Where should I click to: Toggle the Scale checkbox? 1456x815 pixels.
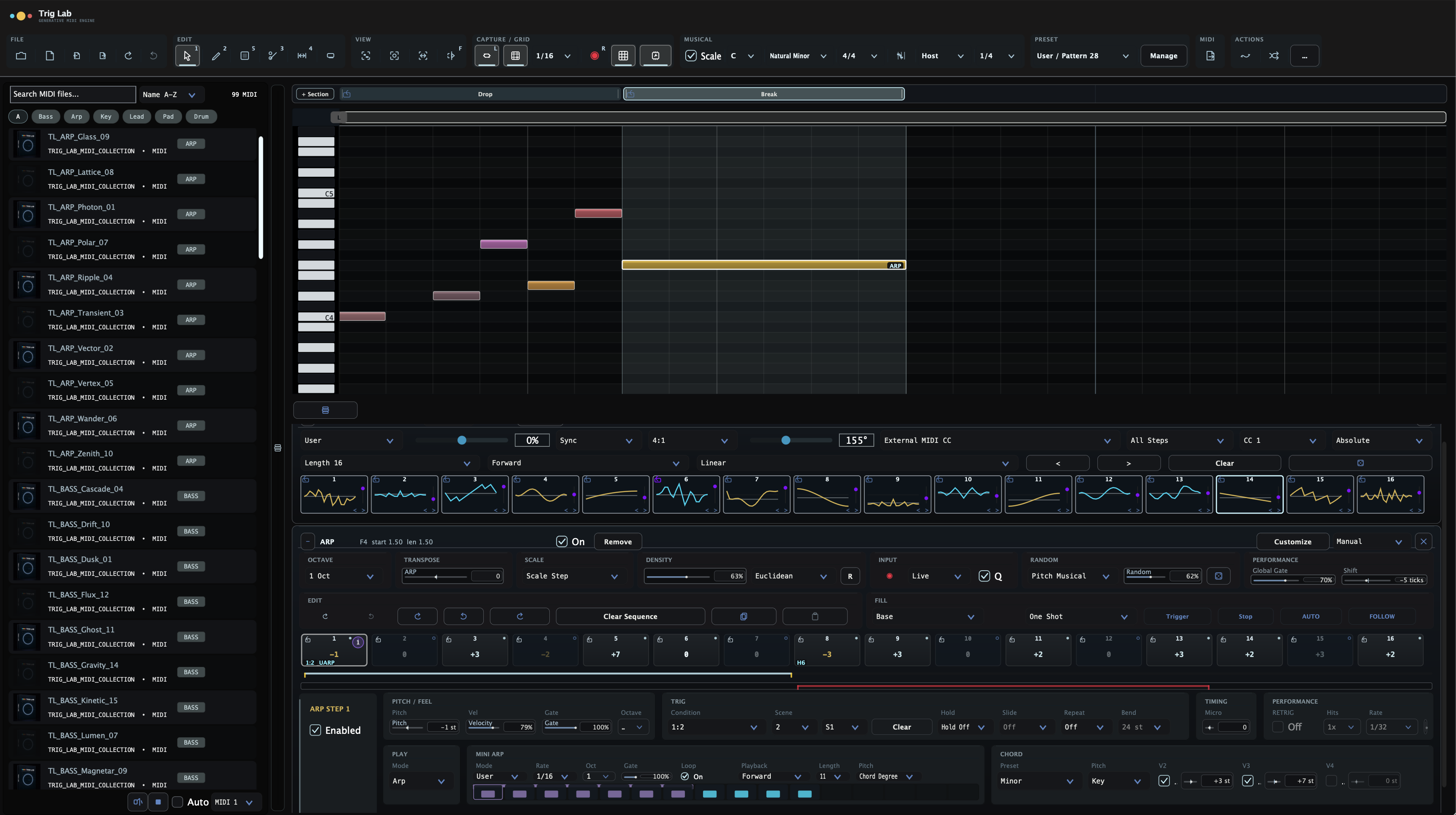pos(691,55)
